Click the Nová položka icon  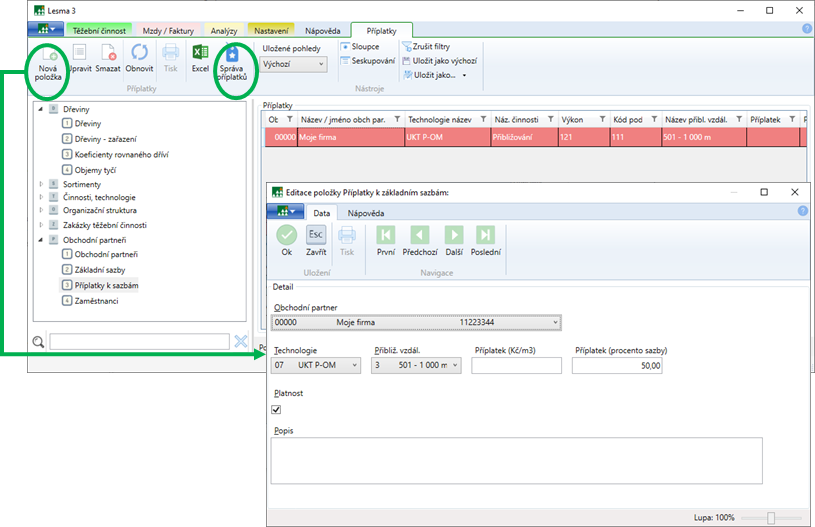(x=48, y=54)
